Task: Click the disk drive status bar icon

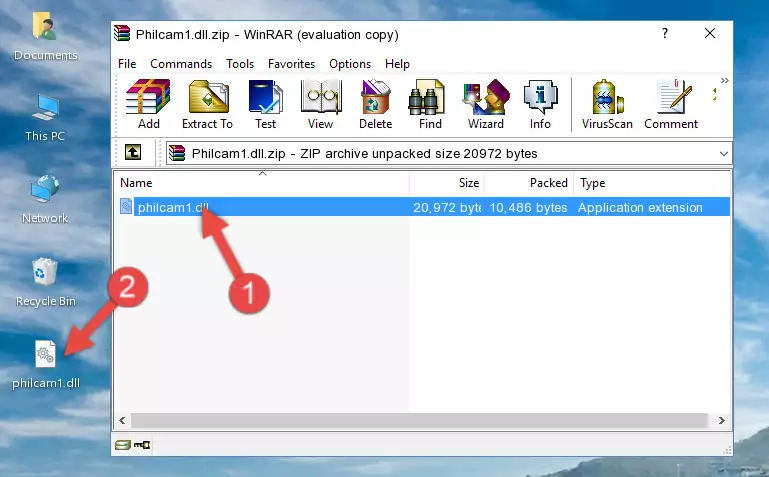Action: pos(123,445)
